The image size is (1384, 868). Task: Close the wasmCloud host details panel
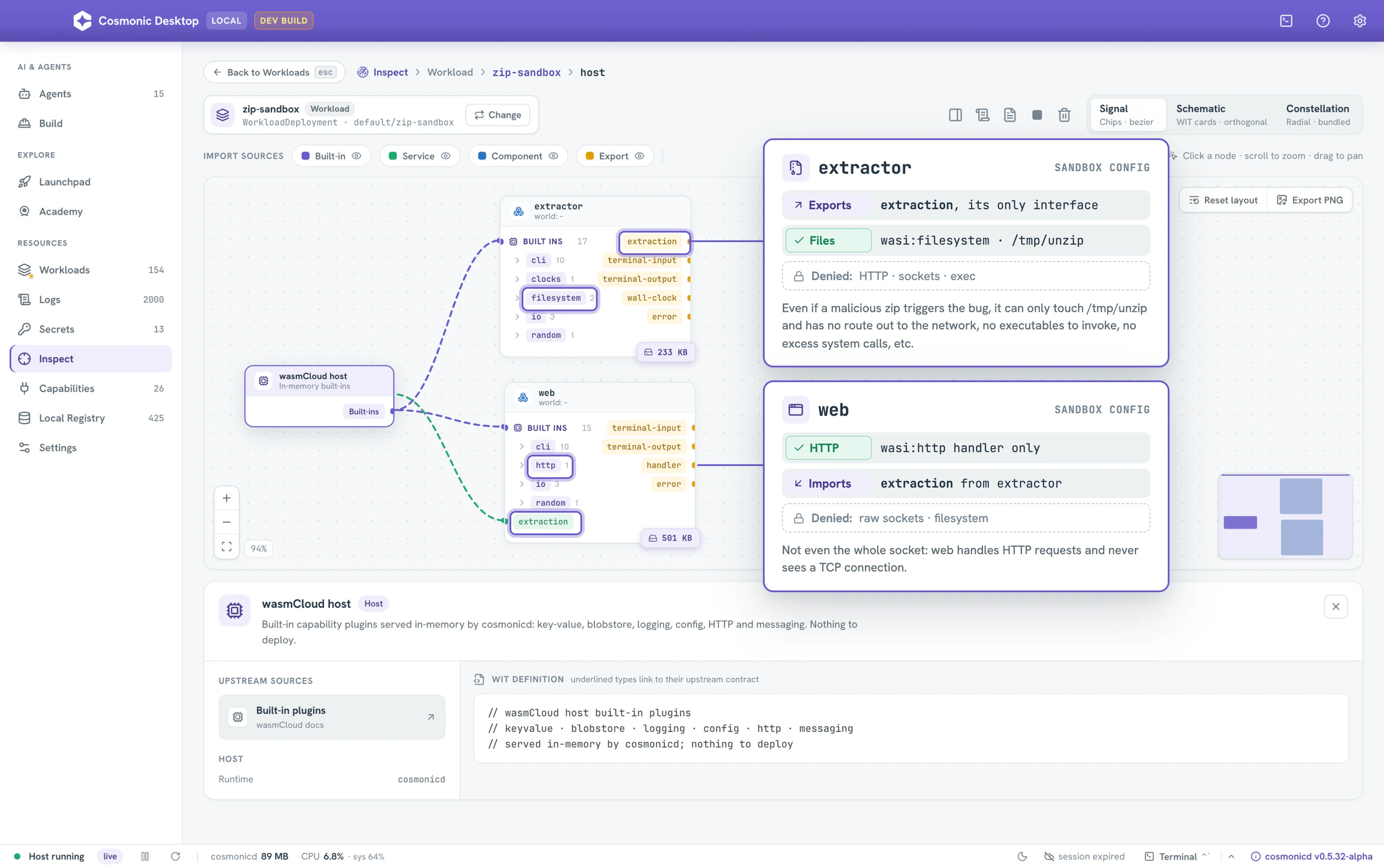tap(1336, 606)
